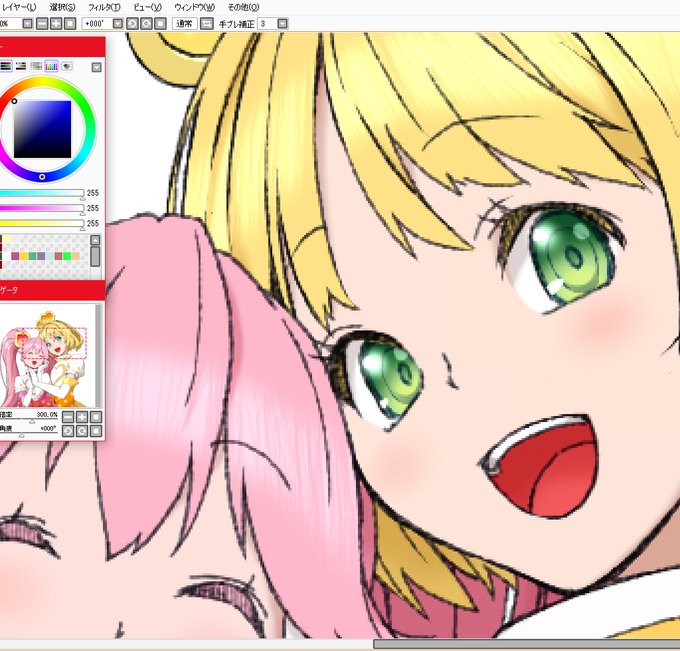Select the bright green swatch
The image size is (680, 651).
pyautogui.click(x=67, y=256)
